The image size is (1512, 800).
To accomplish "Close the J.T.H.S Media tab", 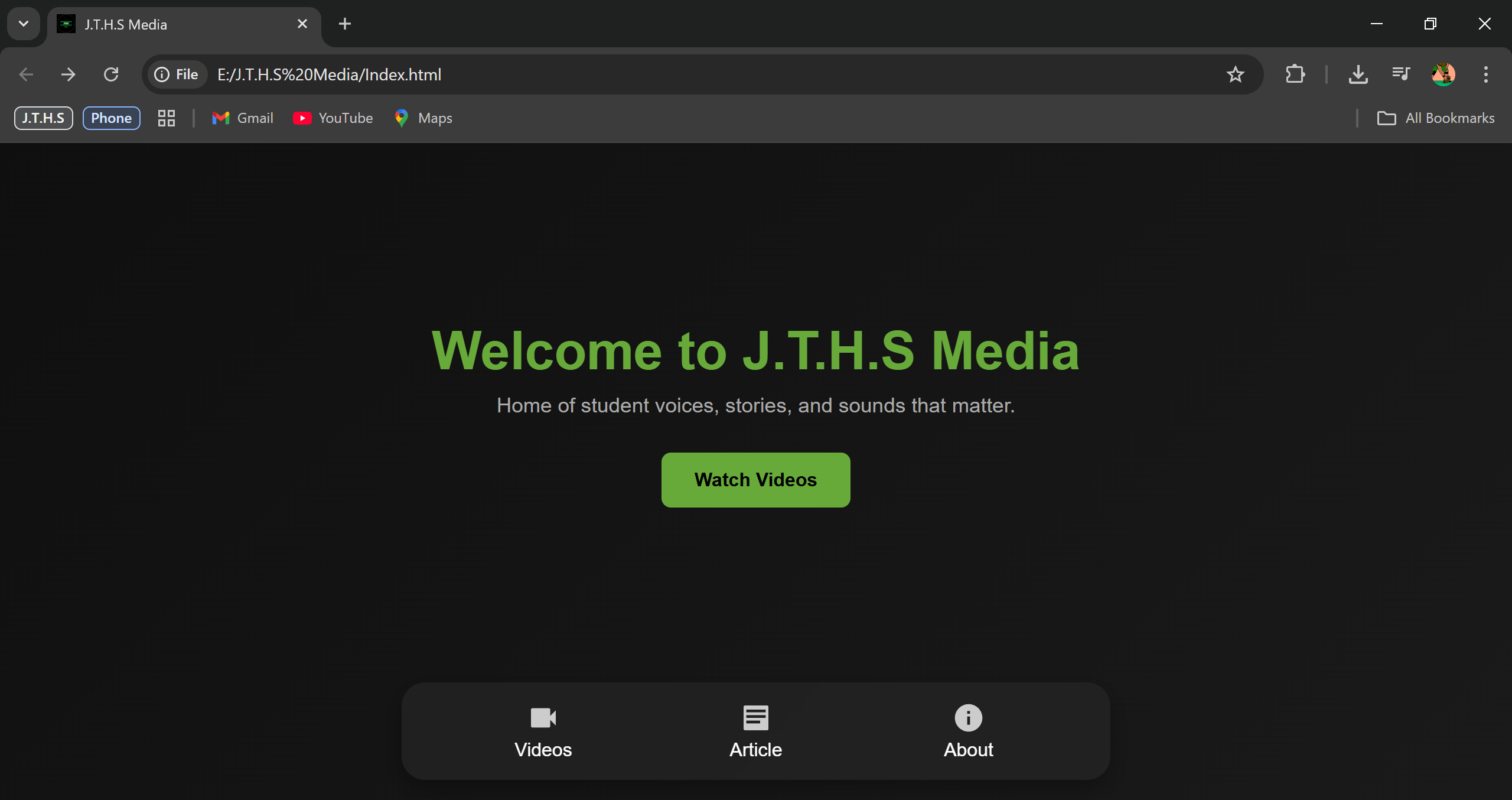I will pos(302,24).
